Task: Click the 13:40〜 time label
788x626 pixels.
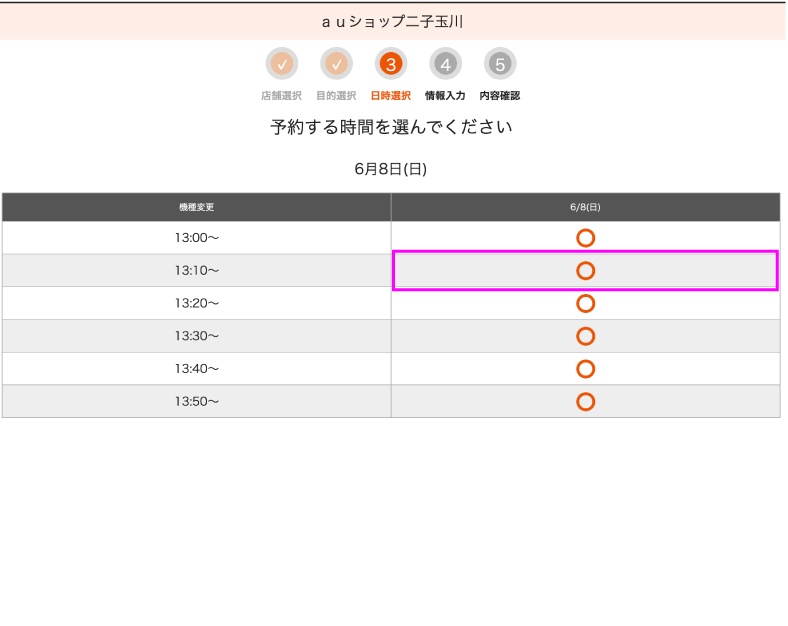Action: [x=196, y=369]
